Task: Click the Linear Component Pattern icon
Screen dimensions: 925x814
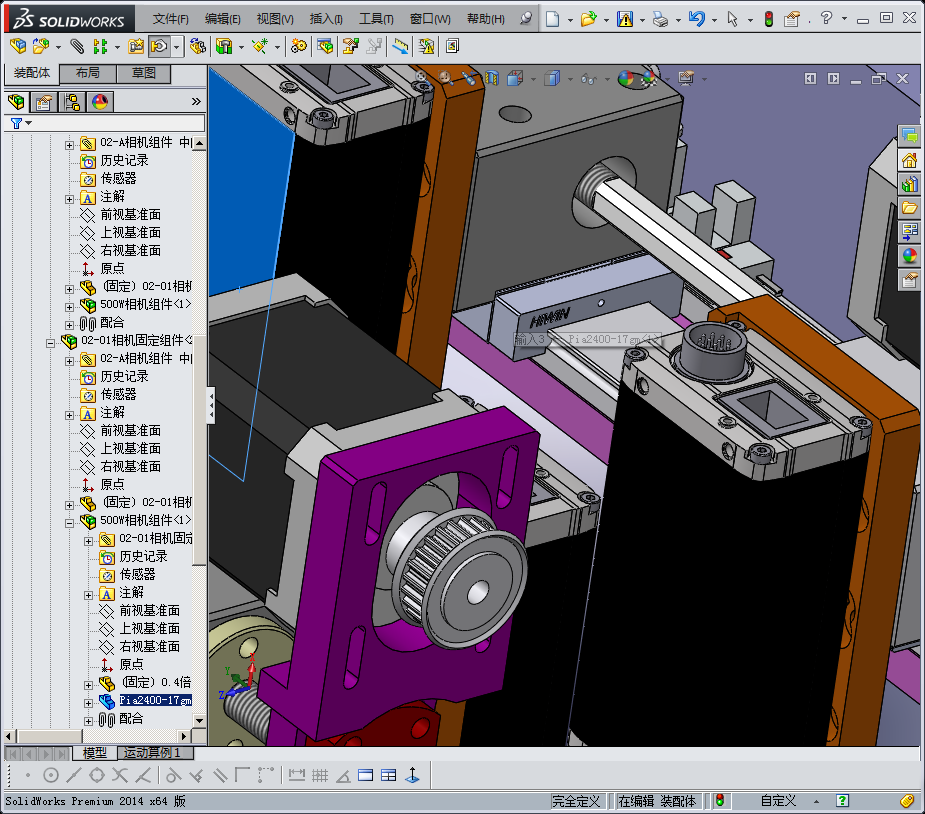Action: tap(100, 46)
